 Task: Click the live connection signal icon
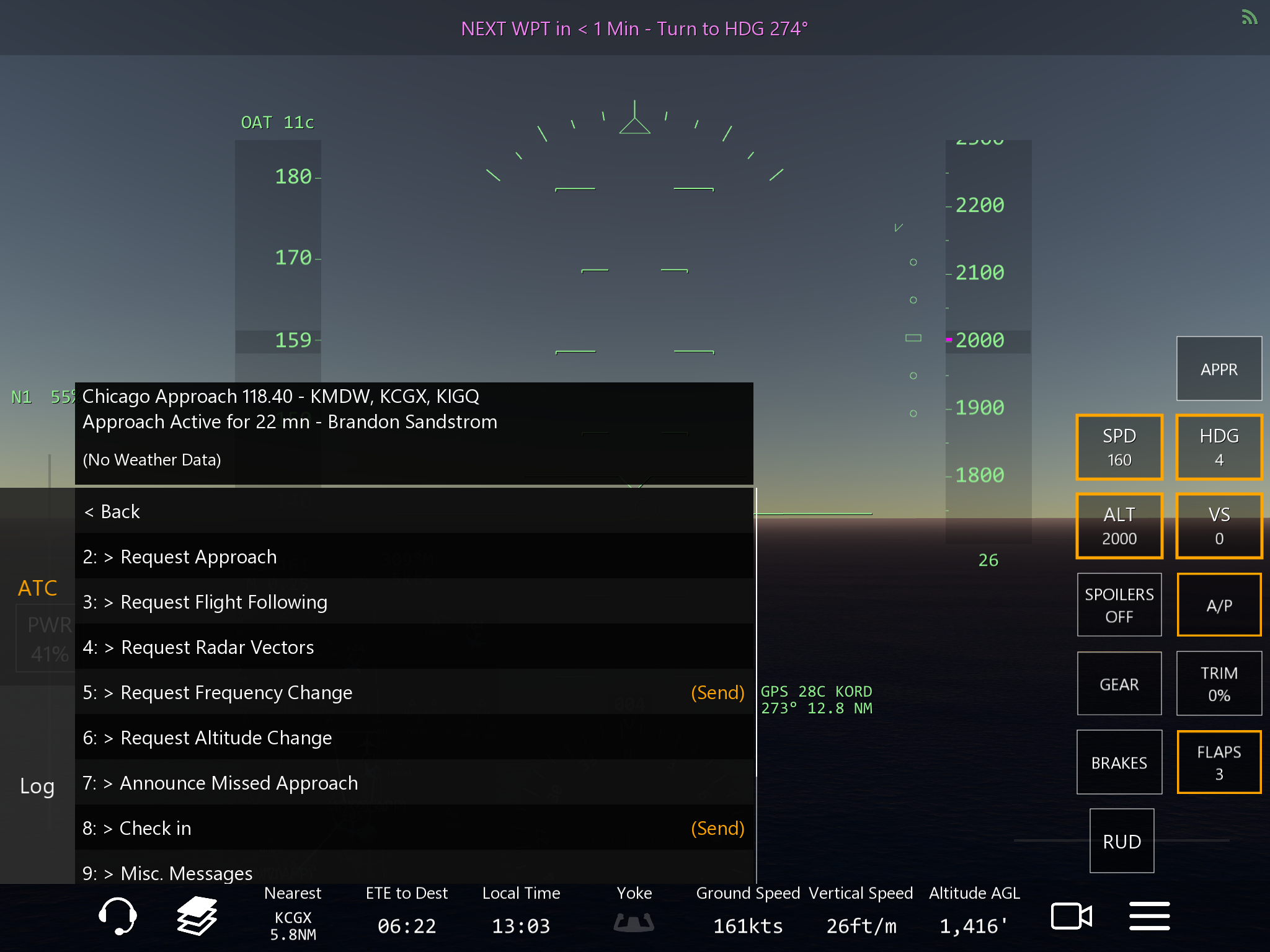click(1249, 17)
